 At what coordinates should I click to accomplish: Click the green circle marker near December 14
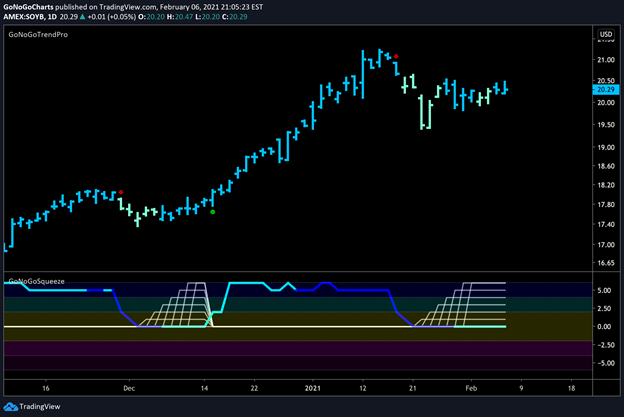(213, 212)
